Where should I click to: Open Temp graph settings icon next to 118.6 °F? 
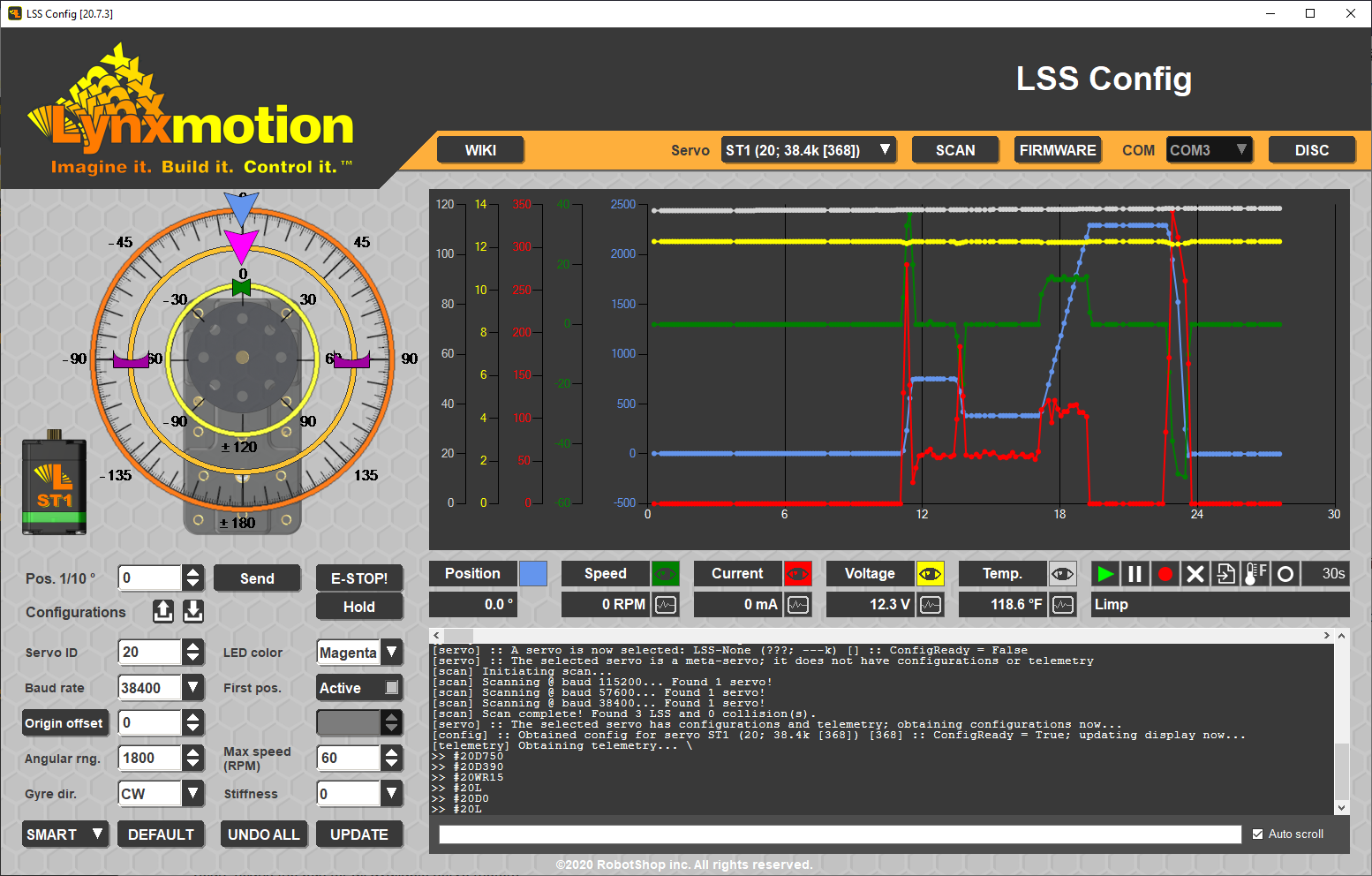(1063, 605)
